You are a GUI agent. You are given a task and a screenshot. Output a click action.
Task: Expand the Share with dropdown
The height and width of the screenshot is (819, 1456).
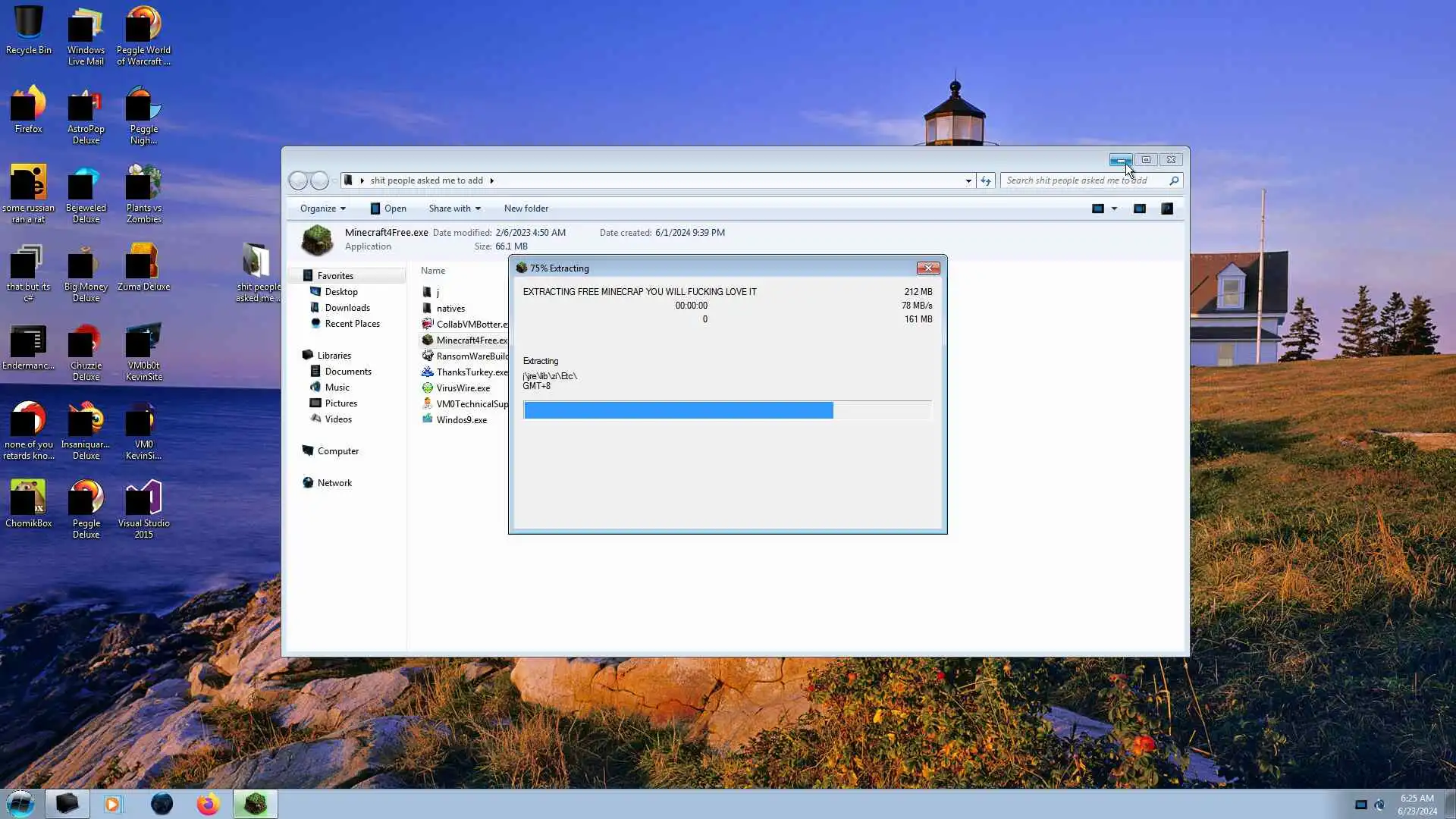[454, 209]
